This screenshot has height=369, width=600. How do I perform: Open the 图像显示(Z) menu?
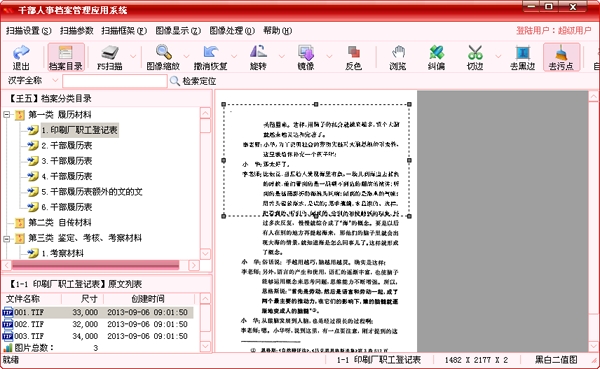(x=178, y=31)
